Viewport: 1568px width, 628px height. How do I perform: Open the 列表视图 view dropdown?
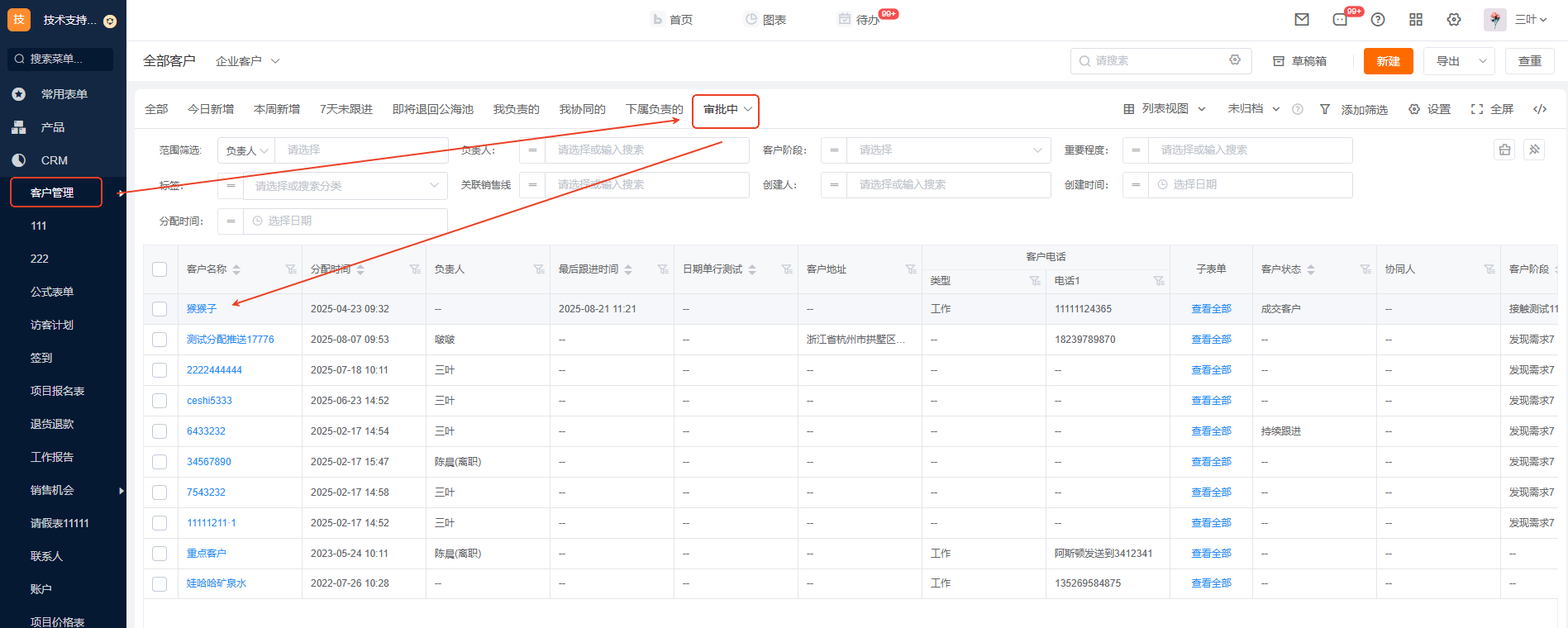click(1165, 109)
